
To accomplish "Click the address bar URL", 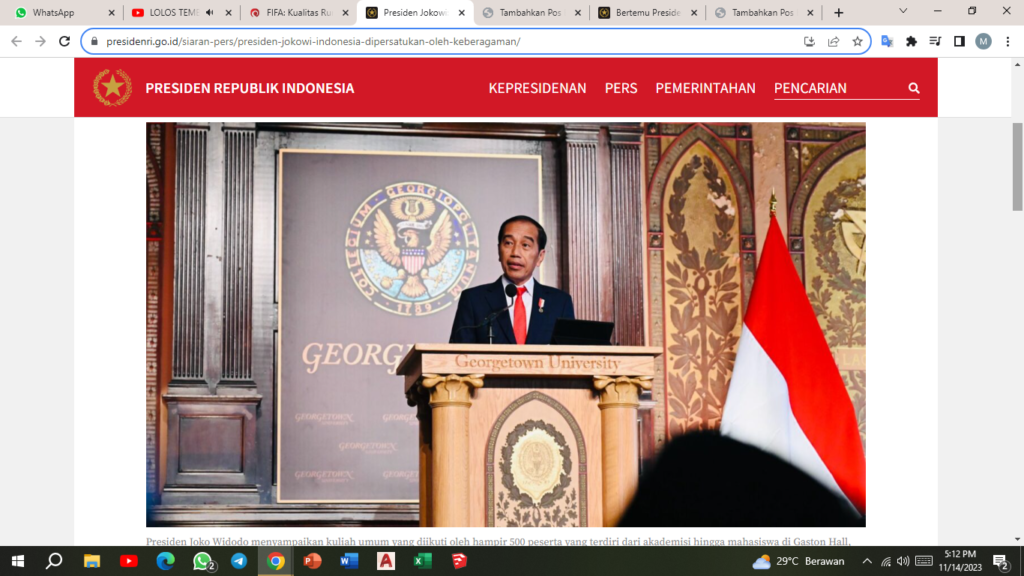I will (313, 41).
